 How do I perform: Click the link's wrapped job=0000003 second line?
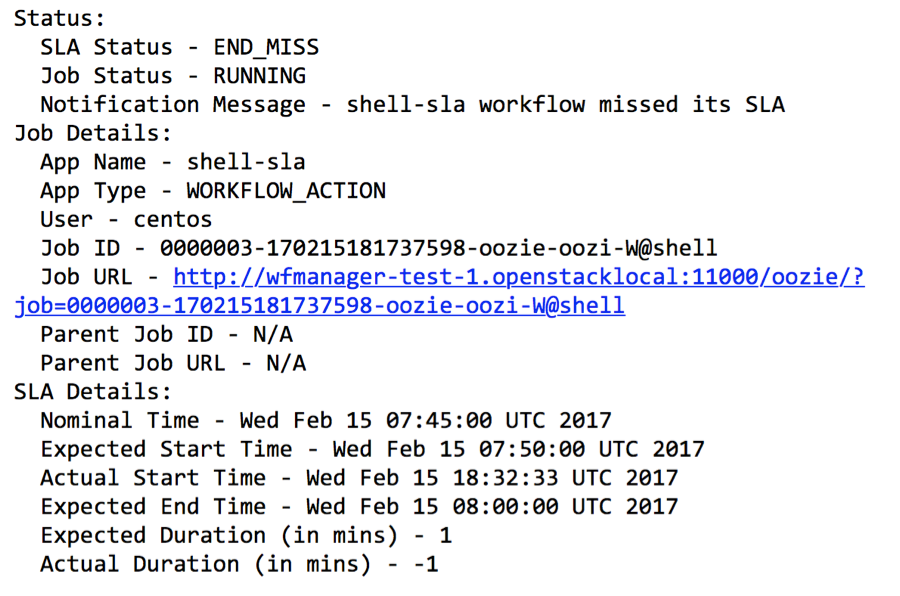pyautogui.click(x=319, y=306)
